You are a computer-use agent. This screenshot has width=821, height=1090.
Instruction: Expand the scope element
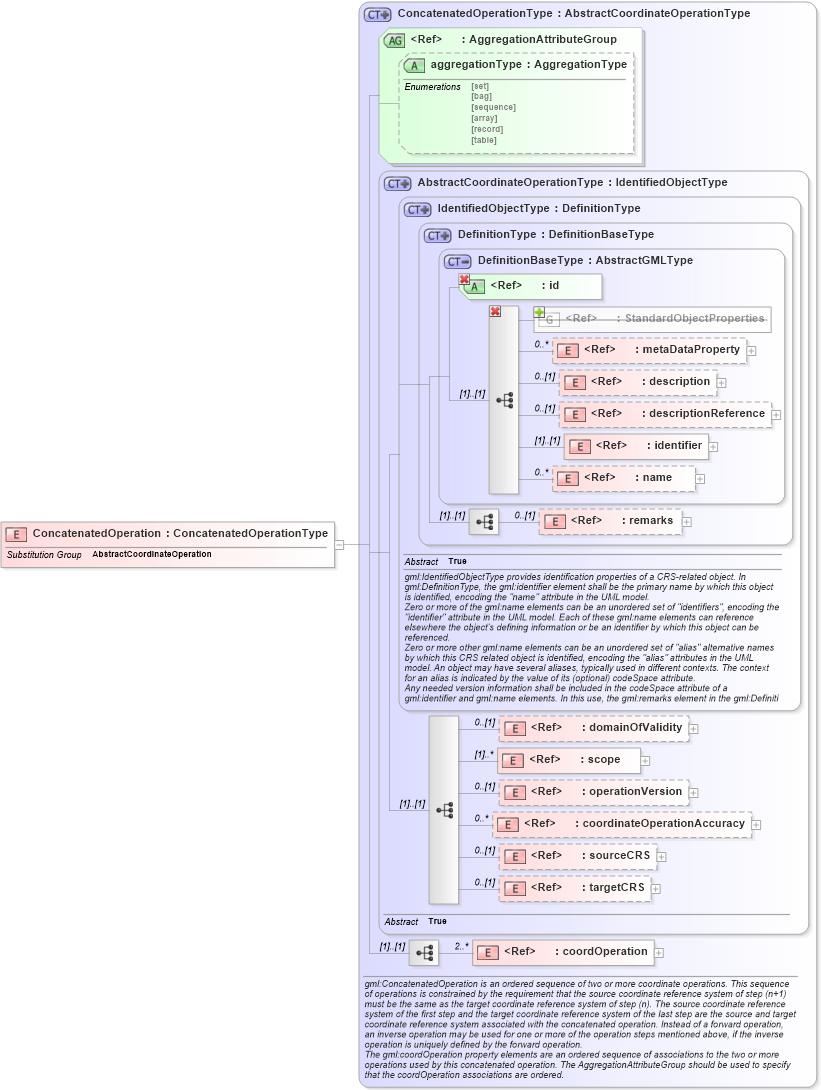pos(645,761)
